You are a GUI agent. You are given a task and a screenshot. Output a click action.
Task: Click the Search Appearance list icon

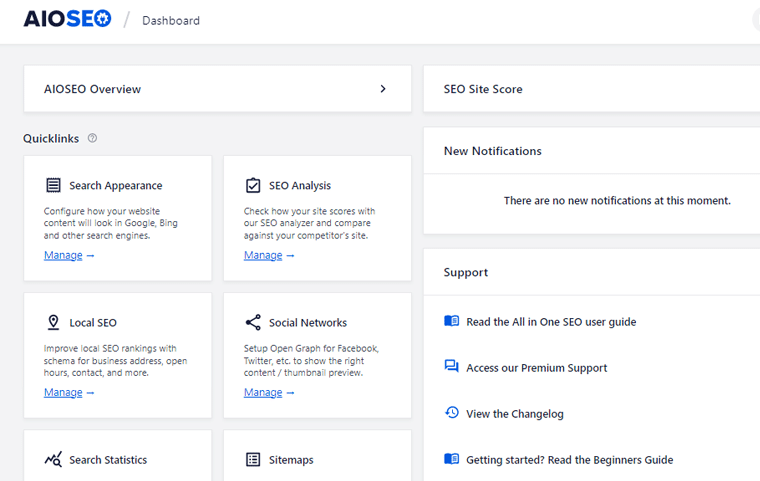(53, 185)
